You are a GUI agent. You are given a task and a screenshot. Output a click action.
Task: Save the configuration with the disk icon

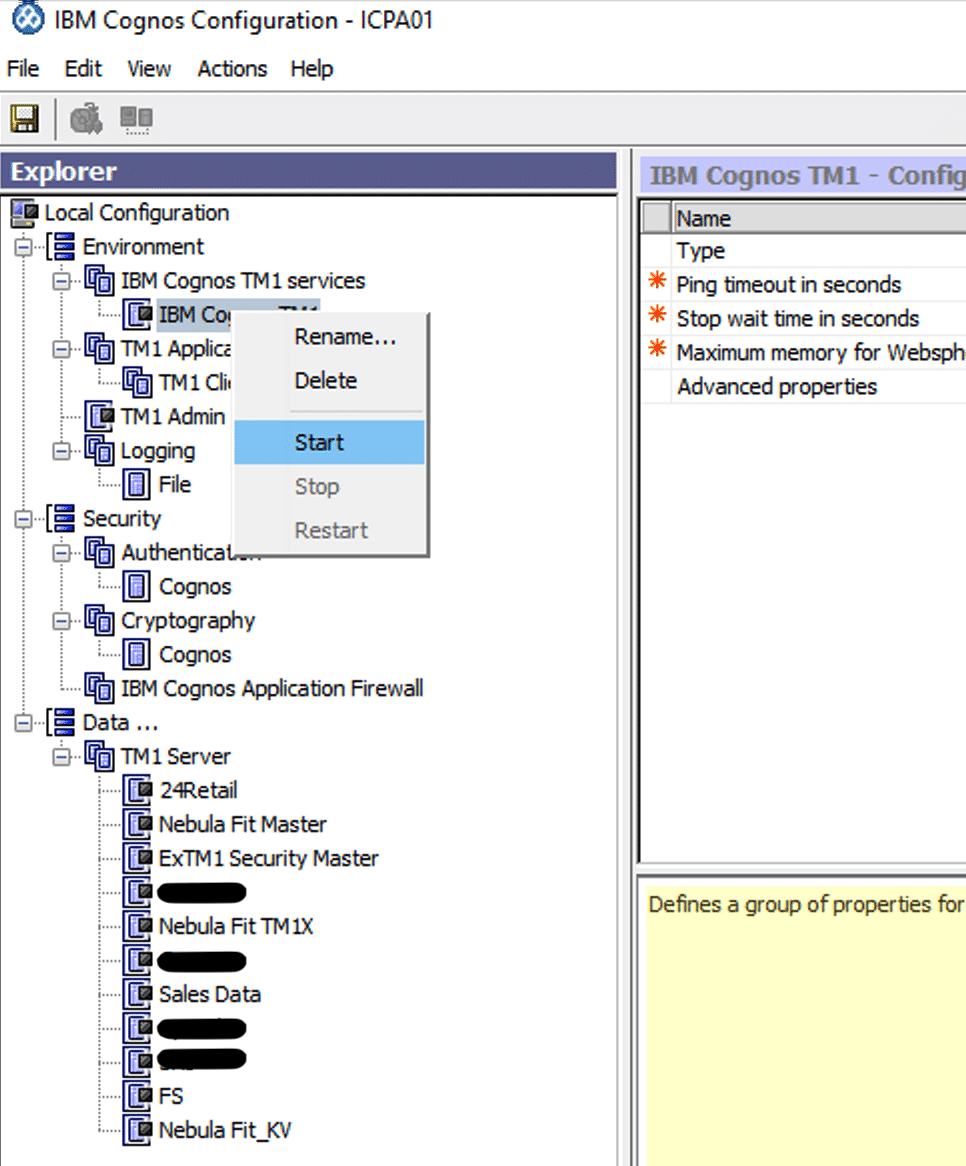coord(26,119)
